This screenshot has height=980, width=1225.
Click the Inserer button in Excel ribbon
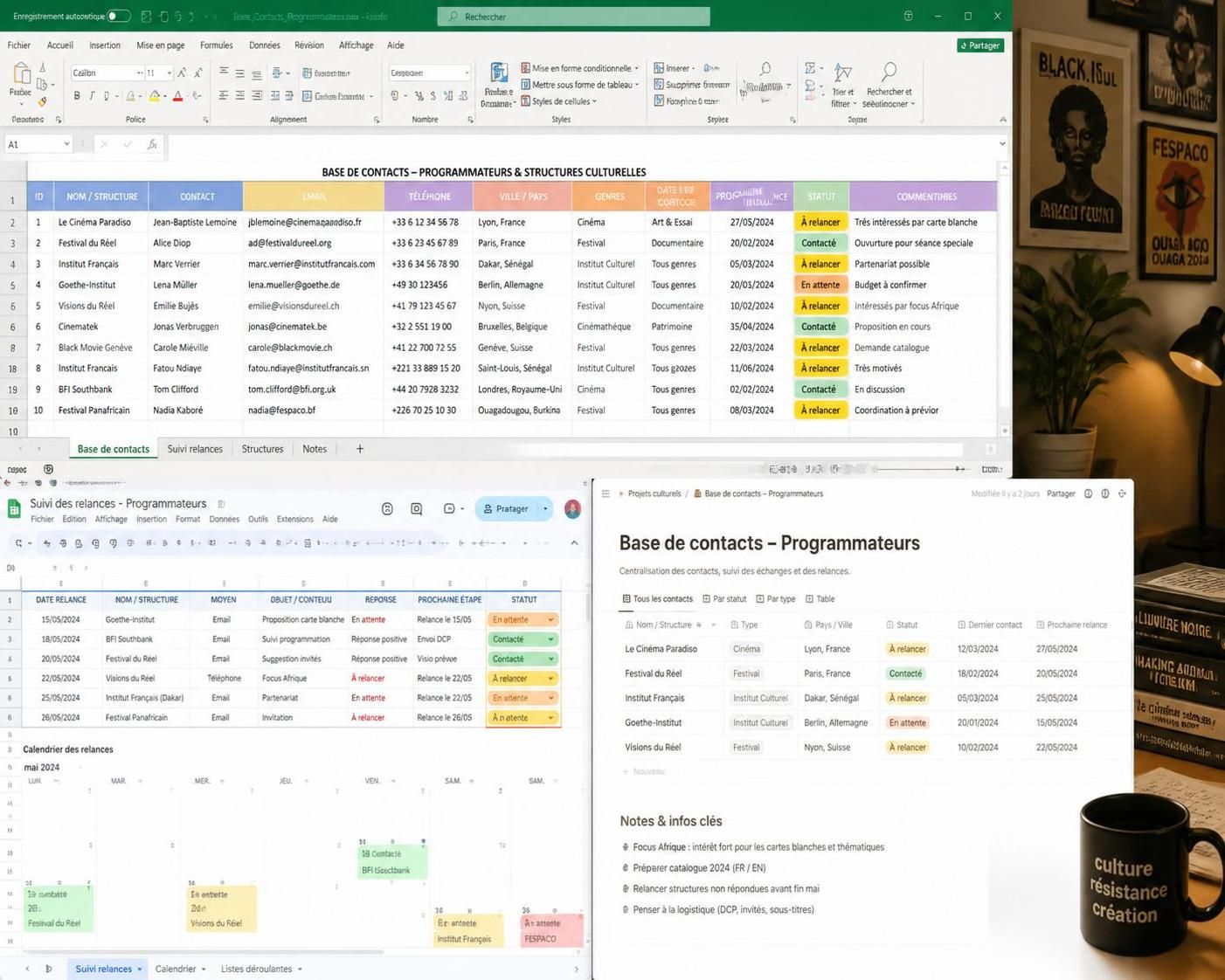(x=675, y=68)
